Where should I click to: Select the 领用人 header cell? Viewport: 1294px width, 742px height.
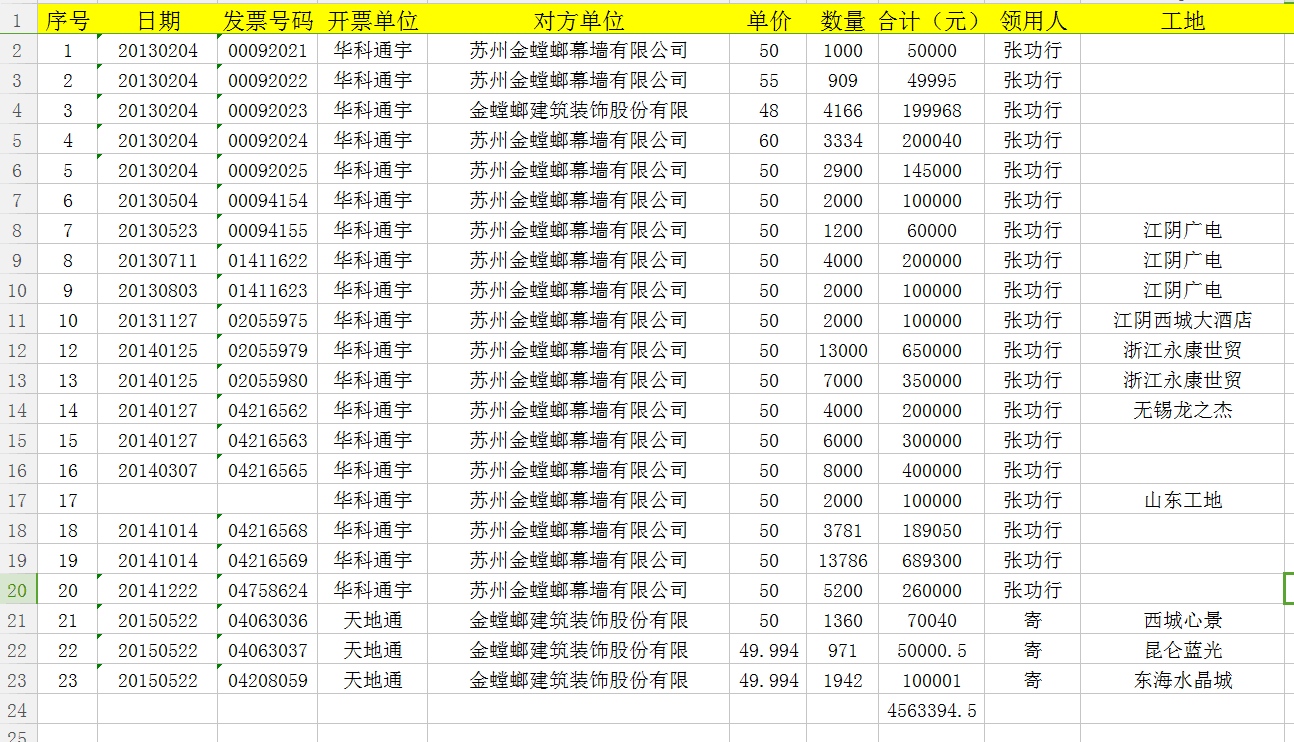1033,20
